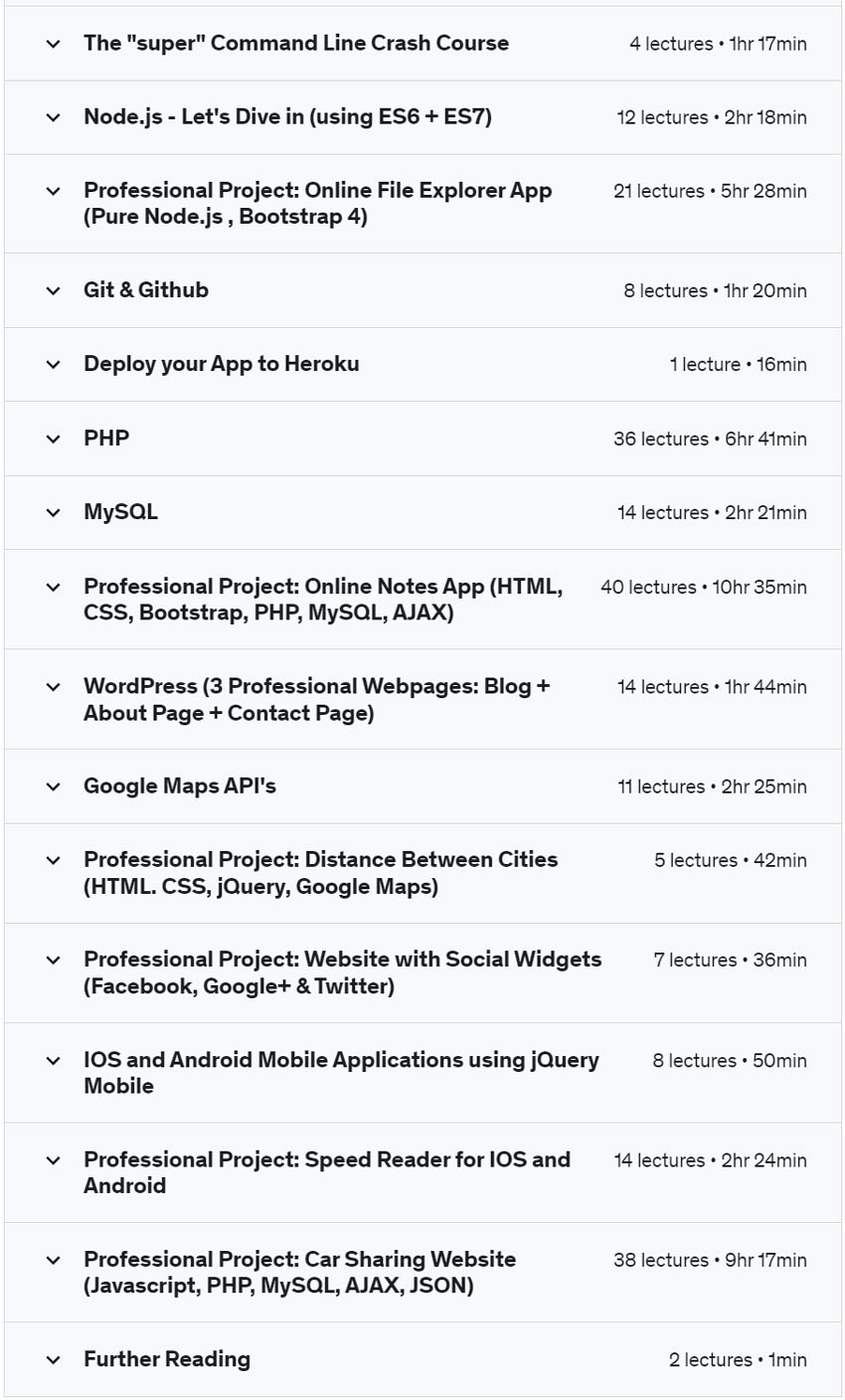Expand Online Notes App section chevron
845x1400 pixels.
tap(54, 587)
